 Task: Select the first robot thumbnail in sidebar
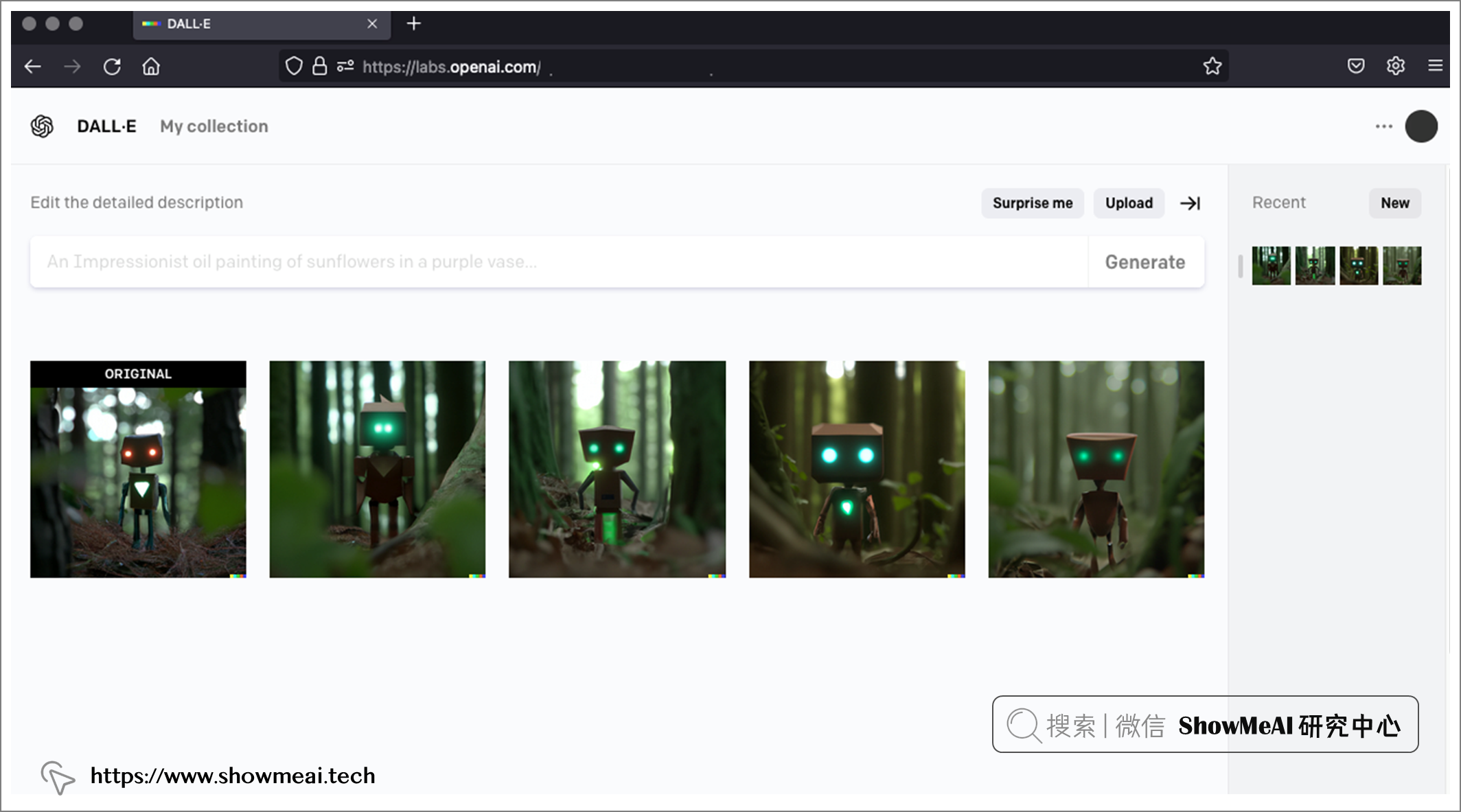(1271, 264)
